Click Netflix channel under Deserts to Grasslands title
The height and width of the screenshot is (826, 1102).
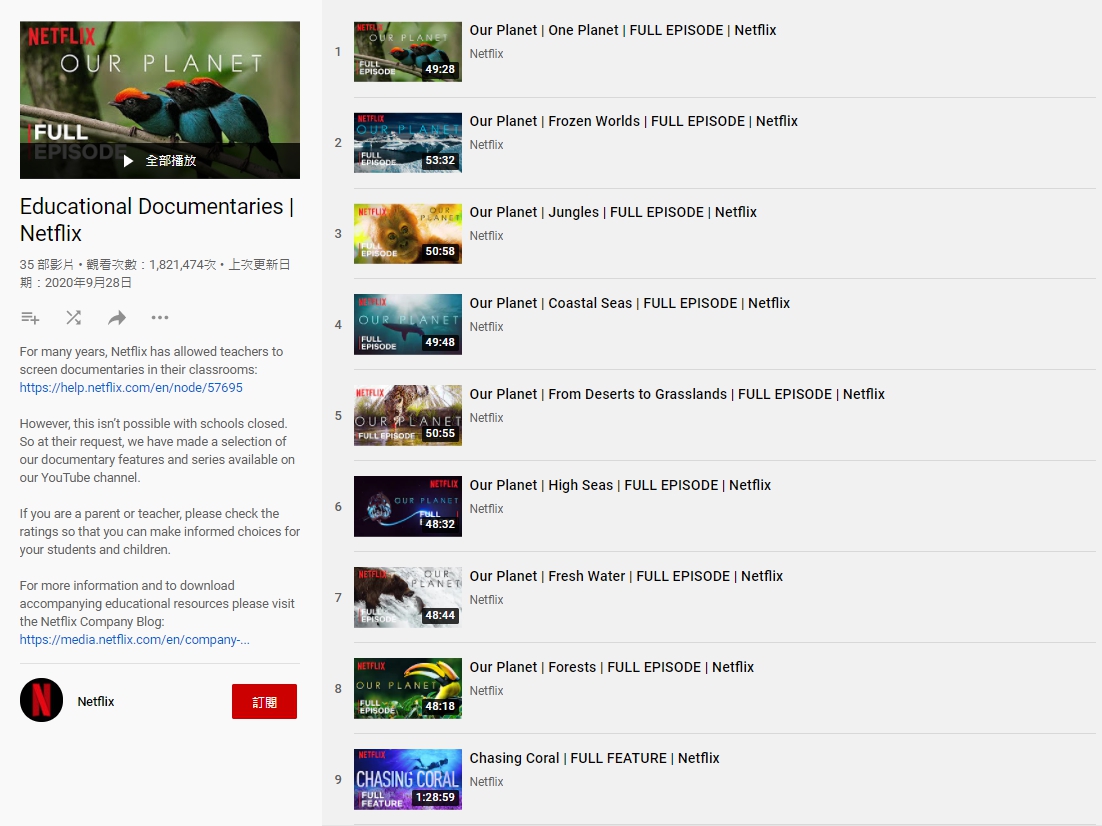coord(486,418)
